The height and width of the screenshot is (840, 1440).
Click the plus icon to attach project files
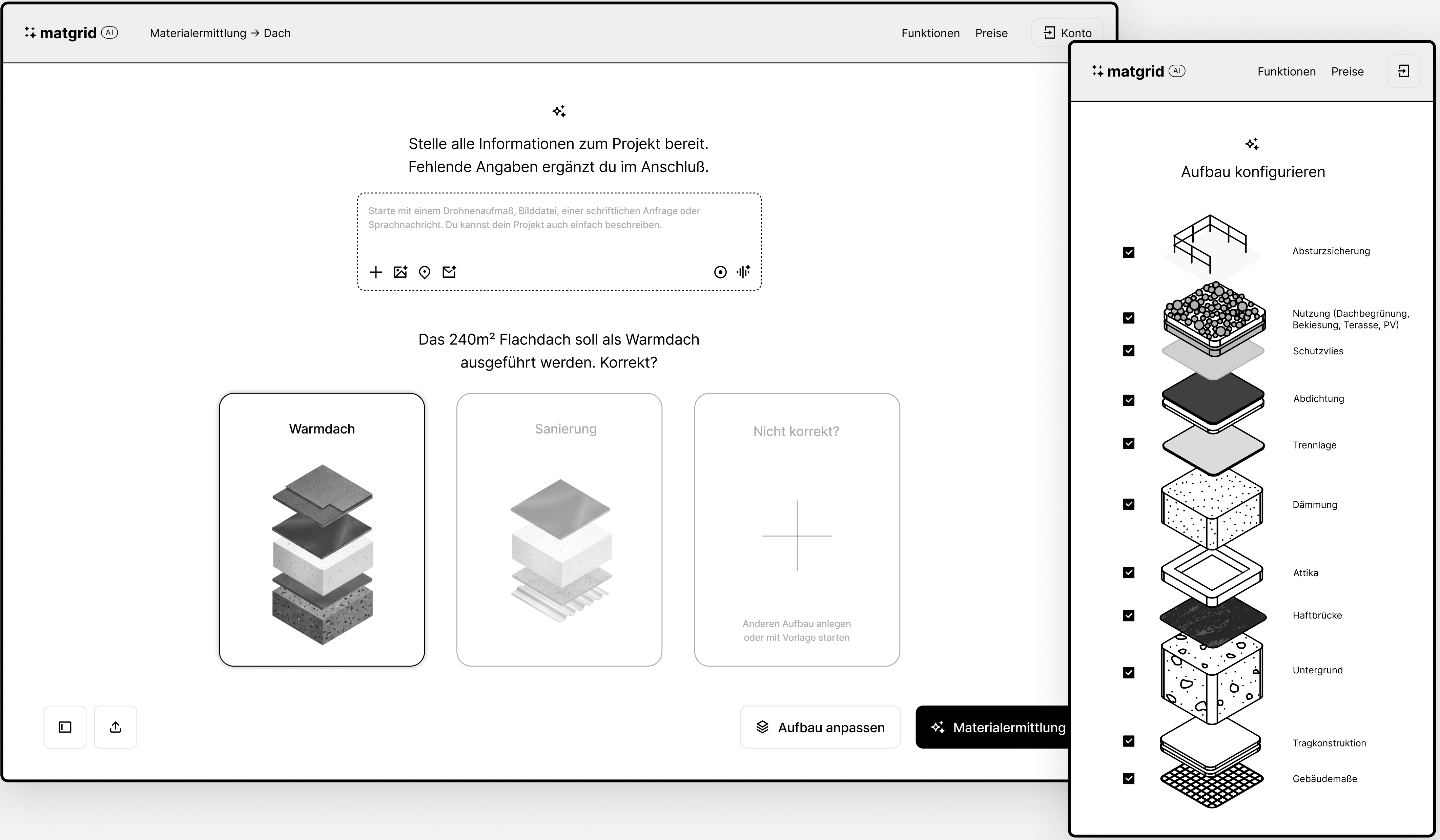375,272
